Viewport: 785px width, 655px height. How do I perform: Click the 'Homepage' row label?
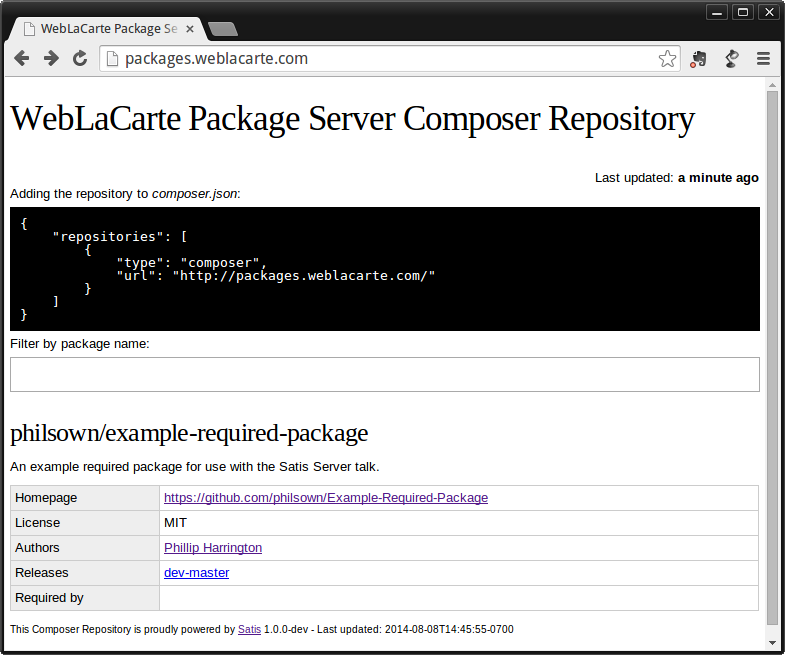click(x=46, y=498)
